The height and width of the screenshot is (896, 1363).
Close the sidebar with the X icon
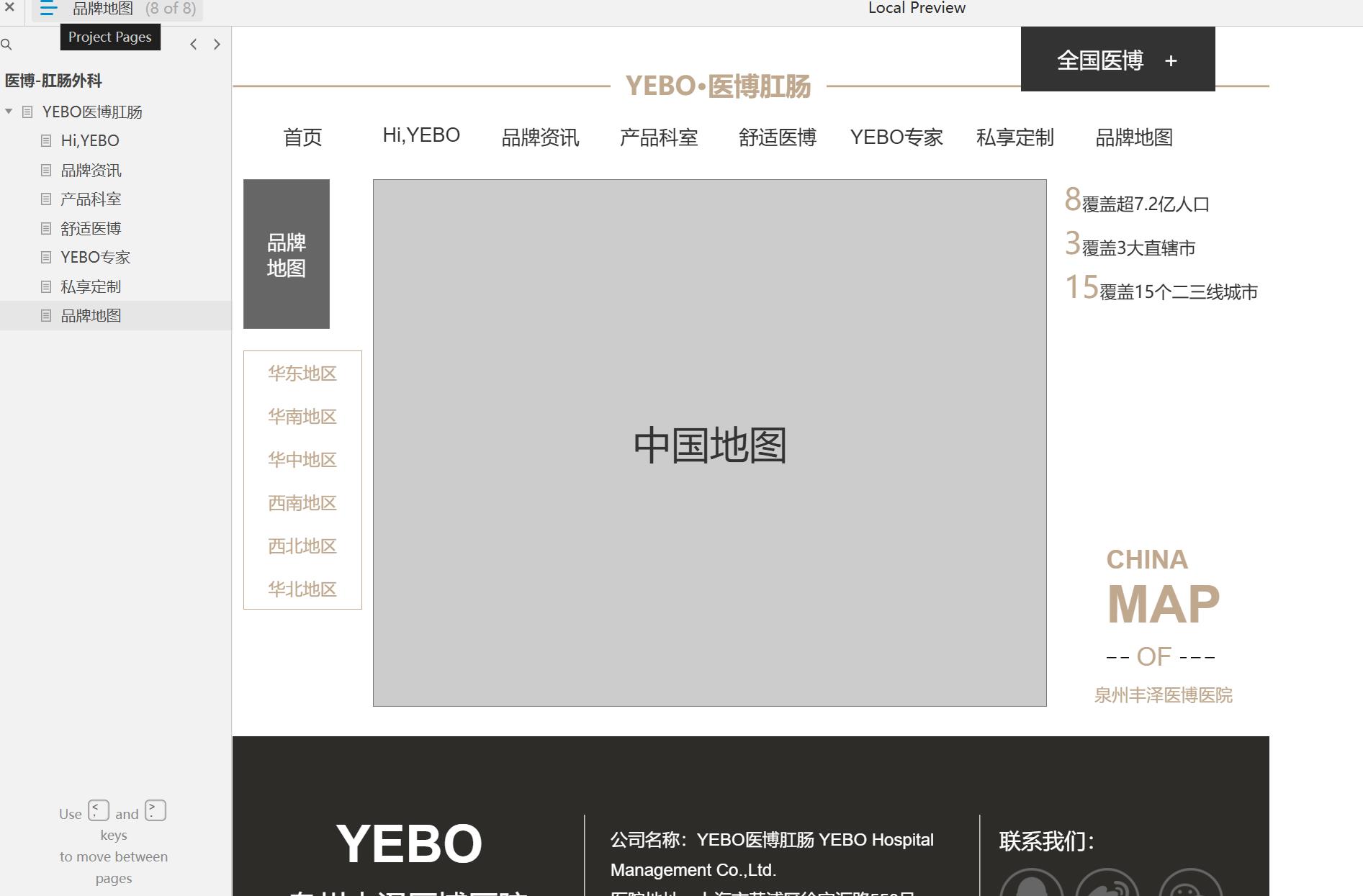click(x=9, y=8)
